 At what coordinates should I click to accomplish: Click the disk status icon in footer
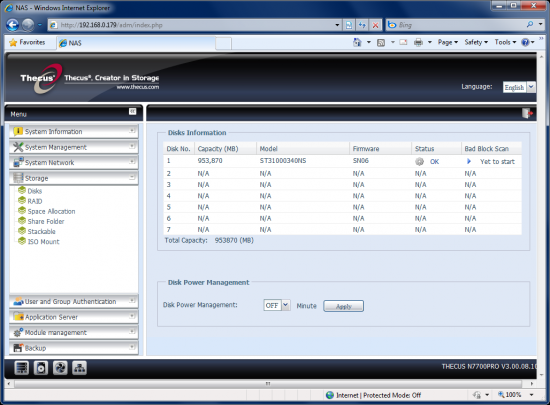click(x=41, y=368)
